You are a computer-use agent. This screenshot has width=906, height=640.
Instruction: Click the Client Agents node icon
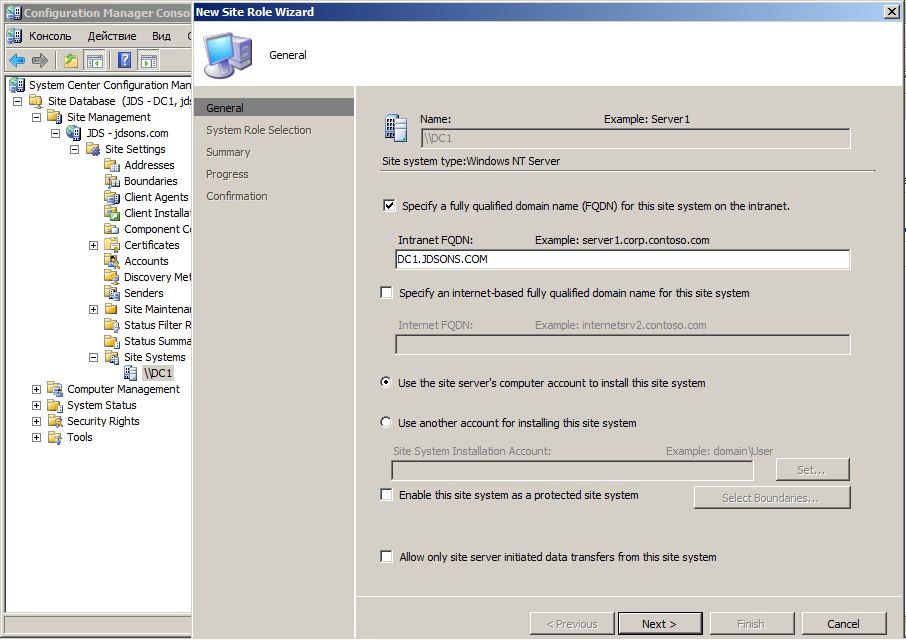[112, 197]
